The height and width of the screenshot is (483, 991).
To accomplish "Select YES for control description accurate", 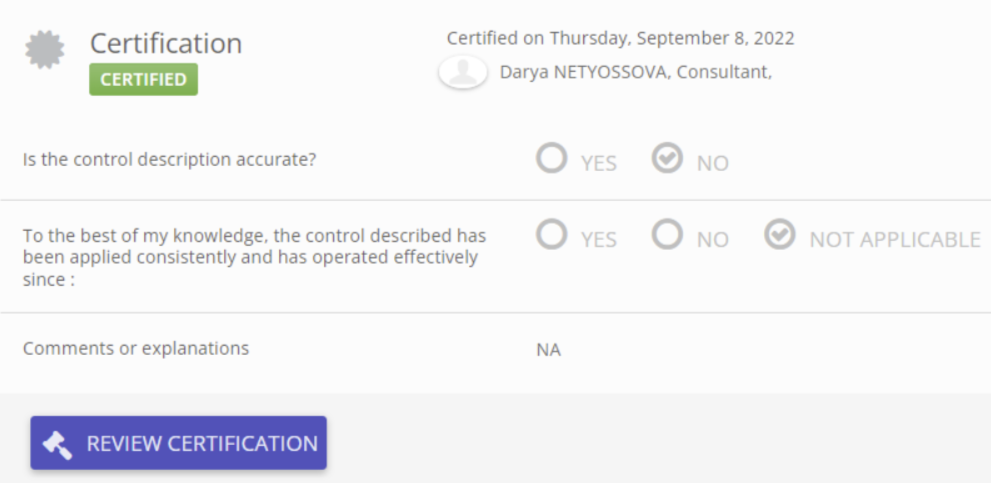I will [551, 158].
